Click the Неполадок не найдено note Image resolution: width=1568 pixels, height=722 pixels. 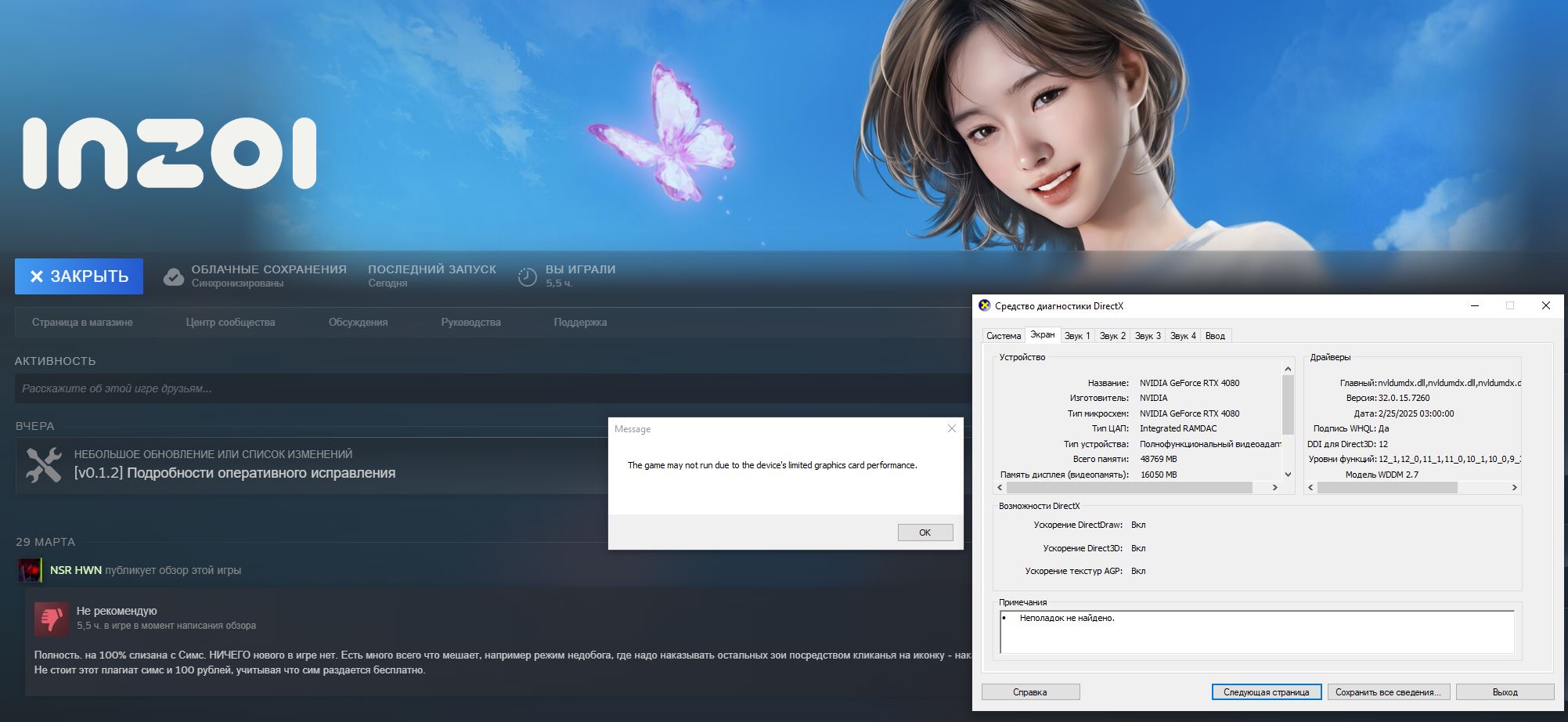click(x=1067, y=618)
